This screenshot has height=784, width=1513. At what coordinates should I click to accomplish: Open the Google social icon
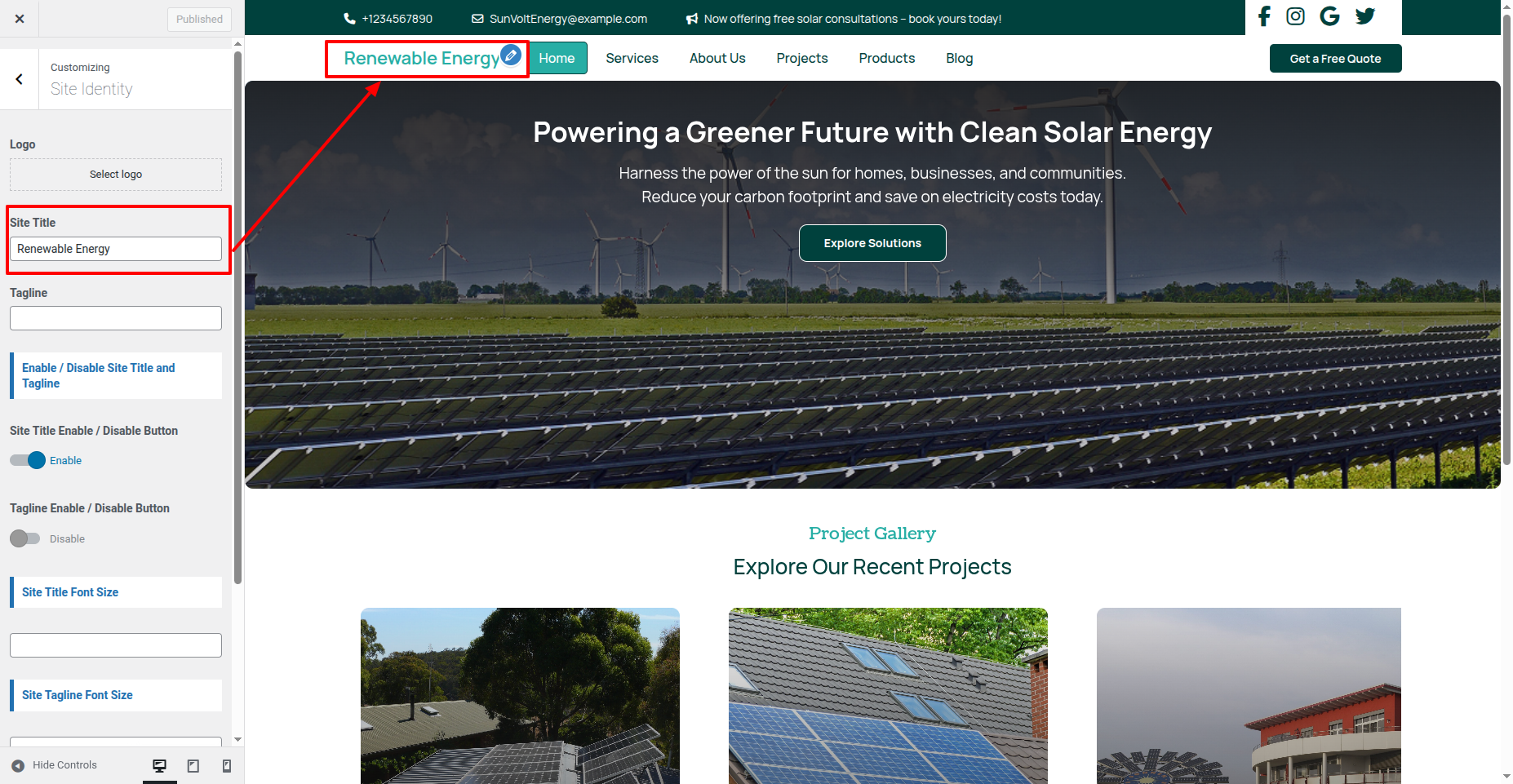click(x=1329, y=16)
